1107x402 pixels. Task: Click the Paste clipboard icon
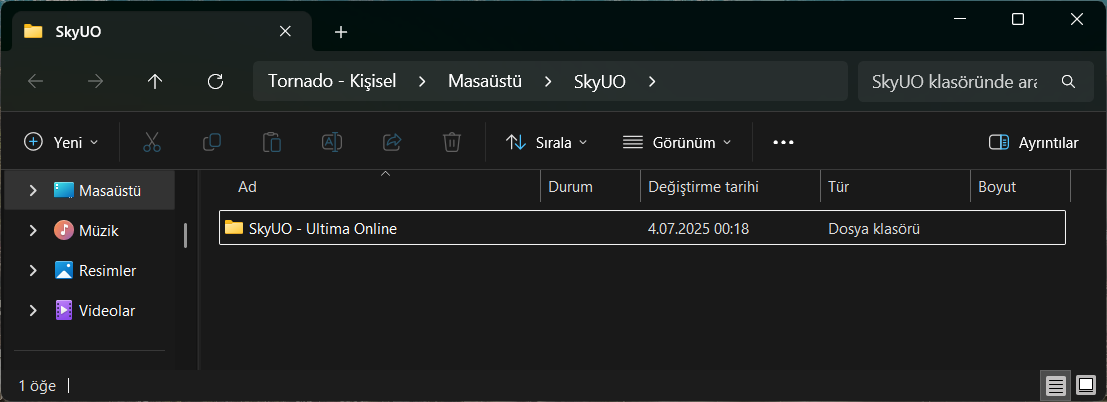[x=272, y=142]
